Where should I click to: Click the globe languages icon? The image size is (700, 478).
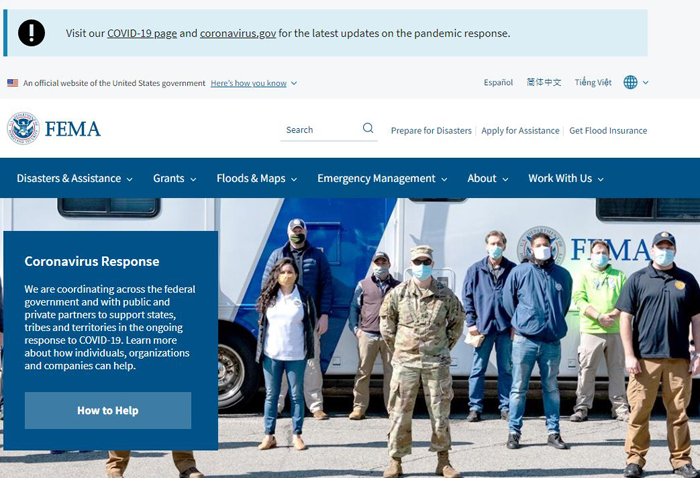pos(630,82)
